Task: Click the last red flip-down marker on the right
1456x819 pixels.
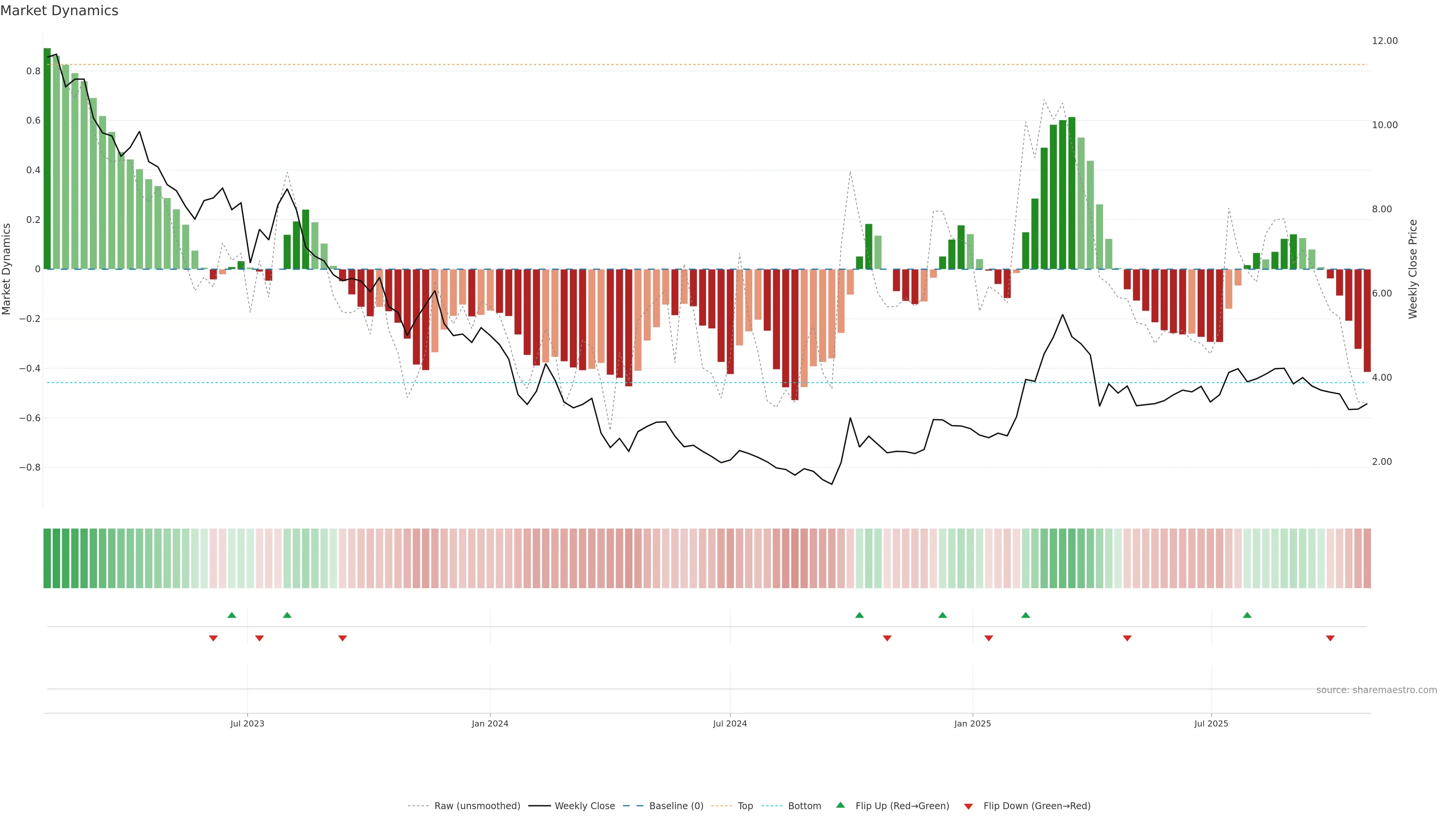Action: [x=1330, y=638]
